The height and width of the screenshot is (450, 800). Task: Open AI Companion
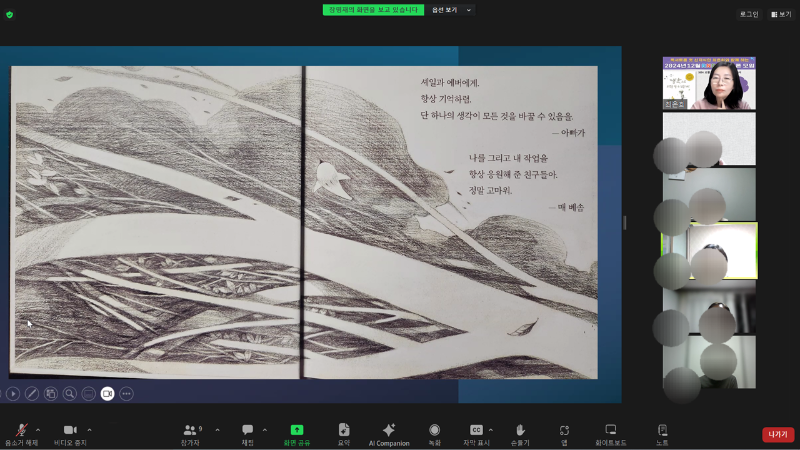coord(389,435)
